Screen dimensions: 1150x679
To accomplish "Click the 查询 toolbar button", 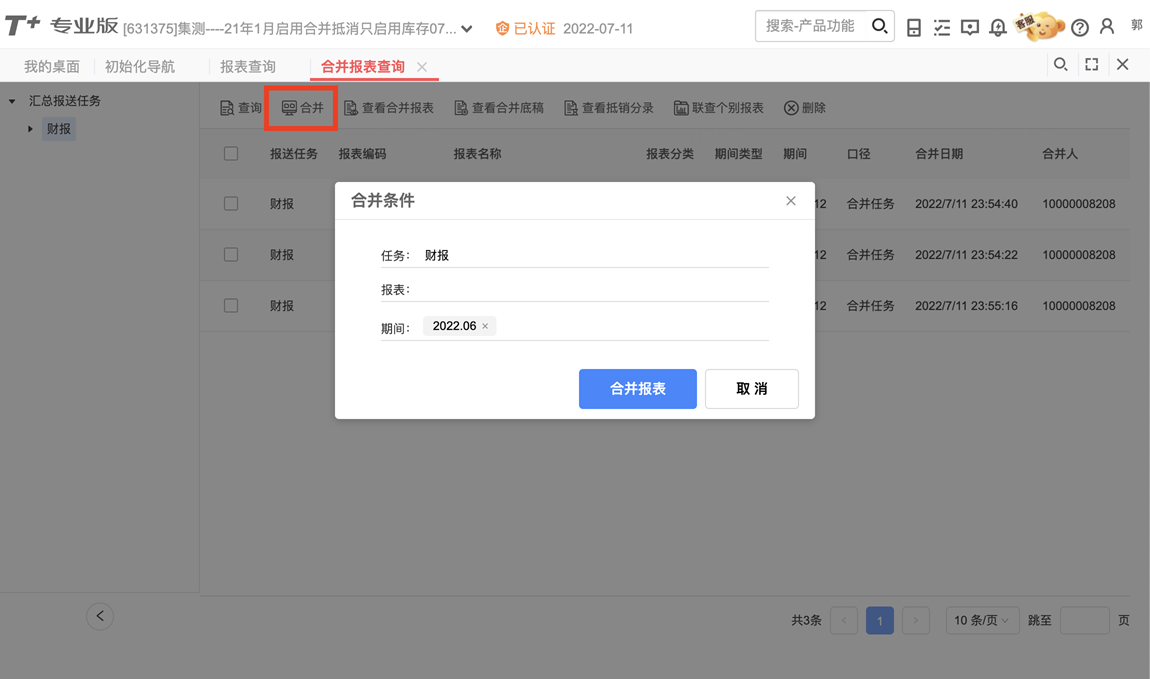I will pyautogui.click(x=241, y=108).
